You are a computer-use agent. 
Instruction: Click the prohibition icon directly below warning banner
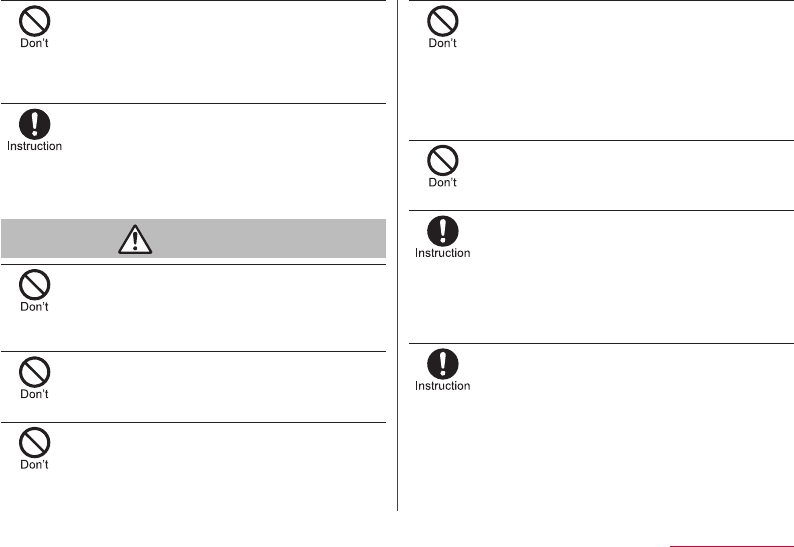pyautogui.click(x=35, y=284)
